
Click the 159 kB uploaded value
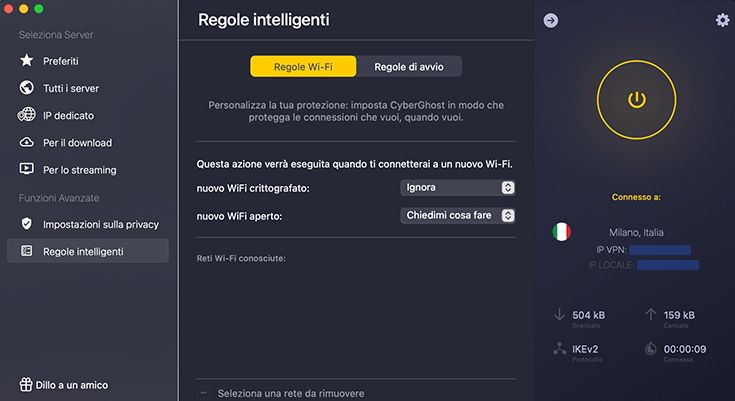pos(679,315)
